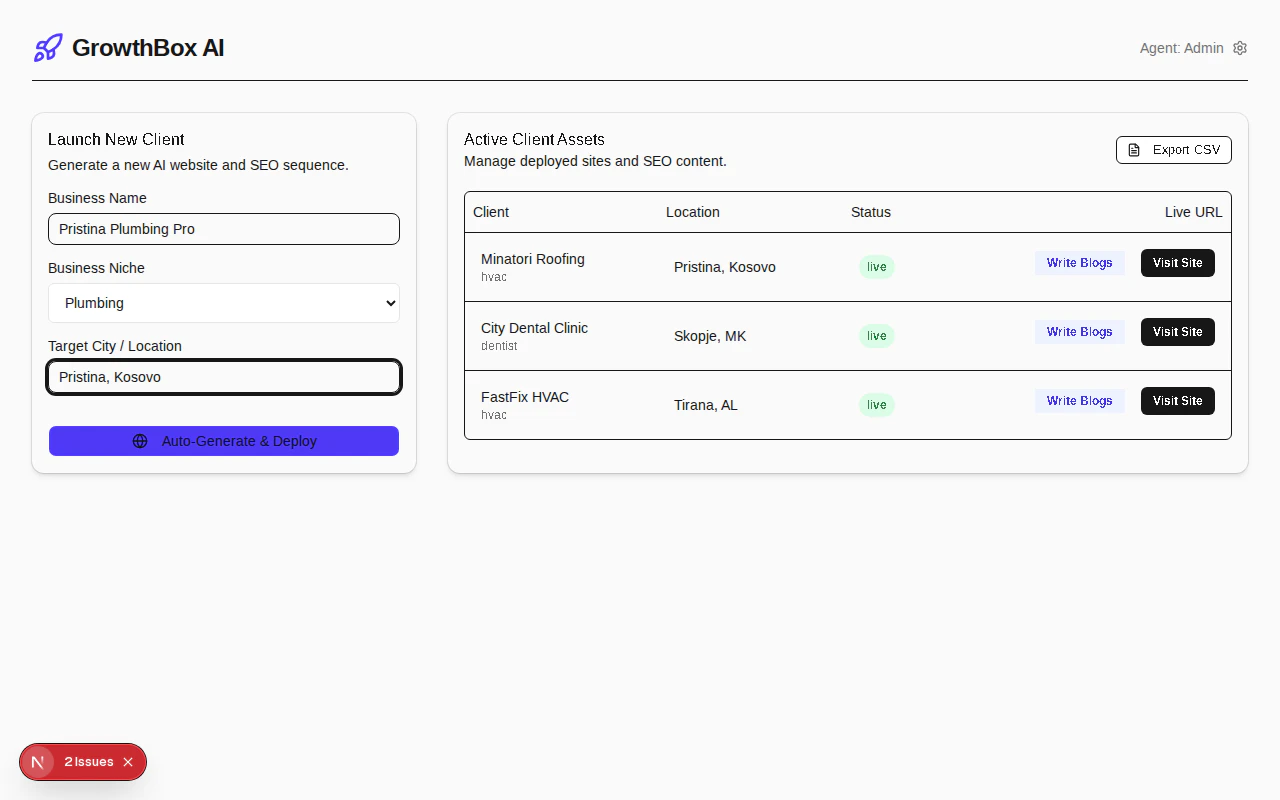Visit Site for City Dental Clinic
The height and width of the screenshot is (800, 1280).
coord(1178,332)
